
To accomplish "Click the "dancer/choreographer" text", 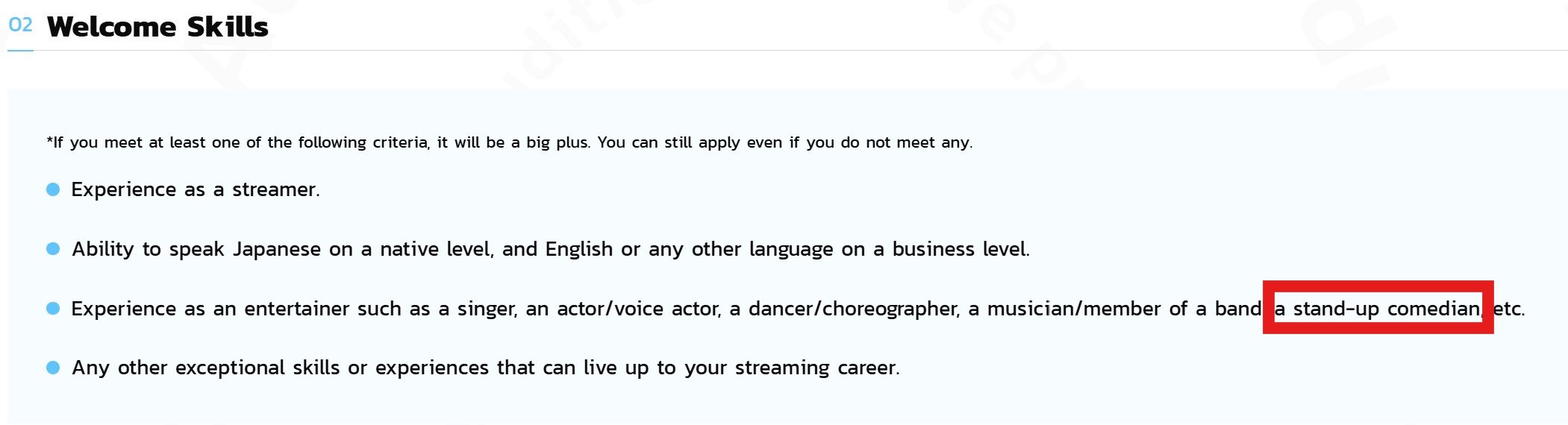I will 853,309.
